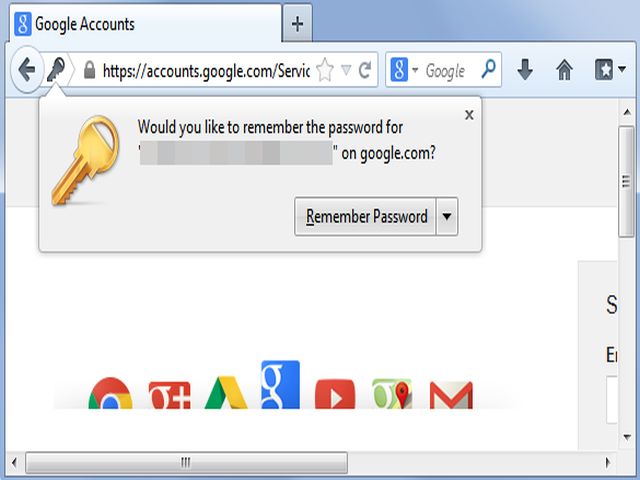Open the URL history dropdown arrow

point(346,70)
